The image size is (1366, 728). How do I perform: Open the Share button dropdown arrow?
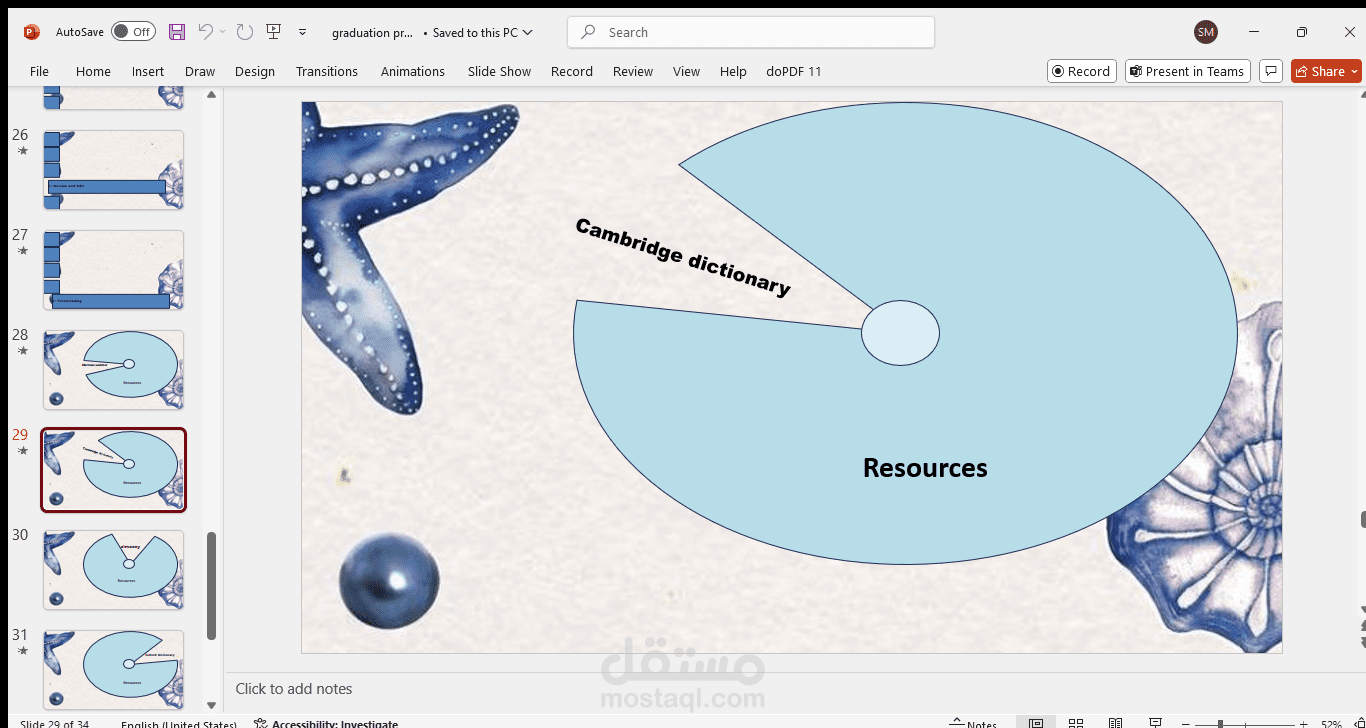click(1355, 71)
